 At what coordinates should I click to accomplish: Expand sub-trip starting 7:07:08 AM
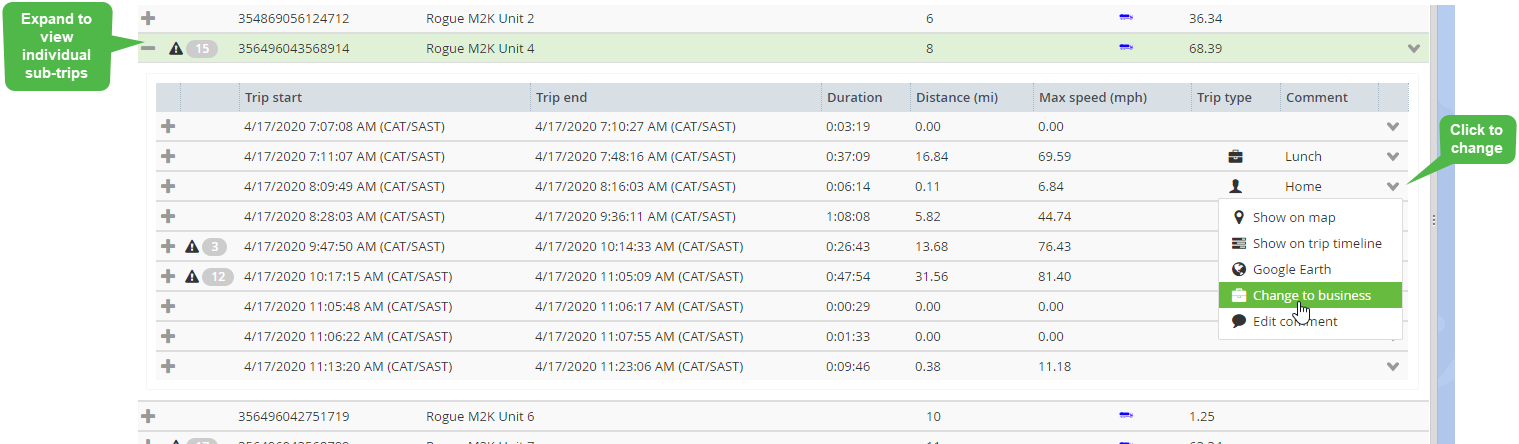[x=168, y=126]
